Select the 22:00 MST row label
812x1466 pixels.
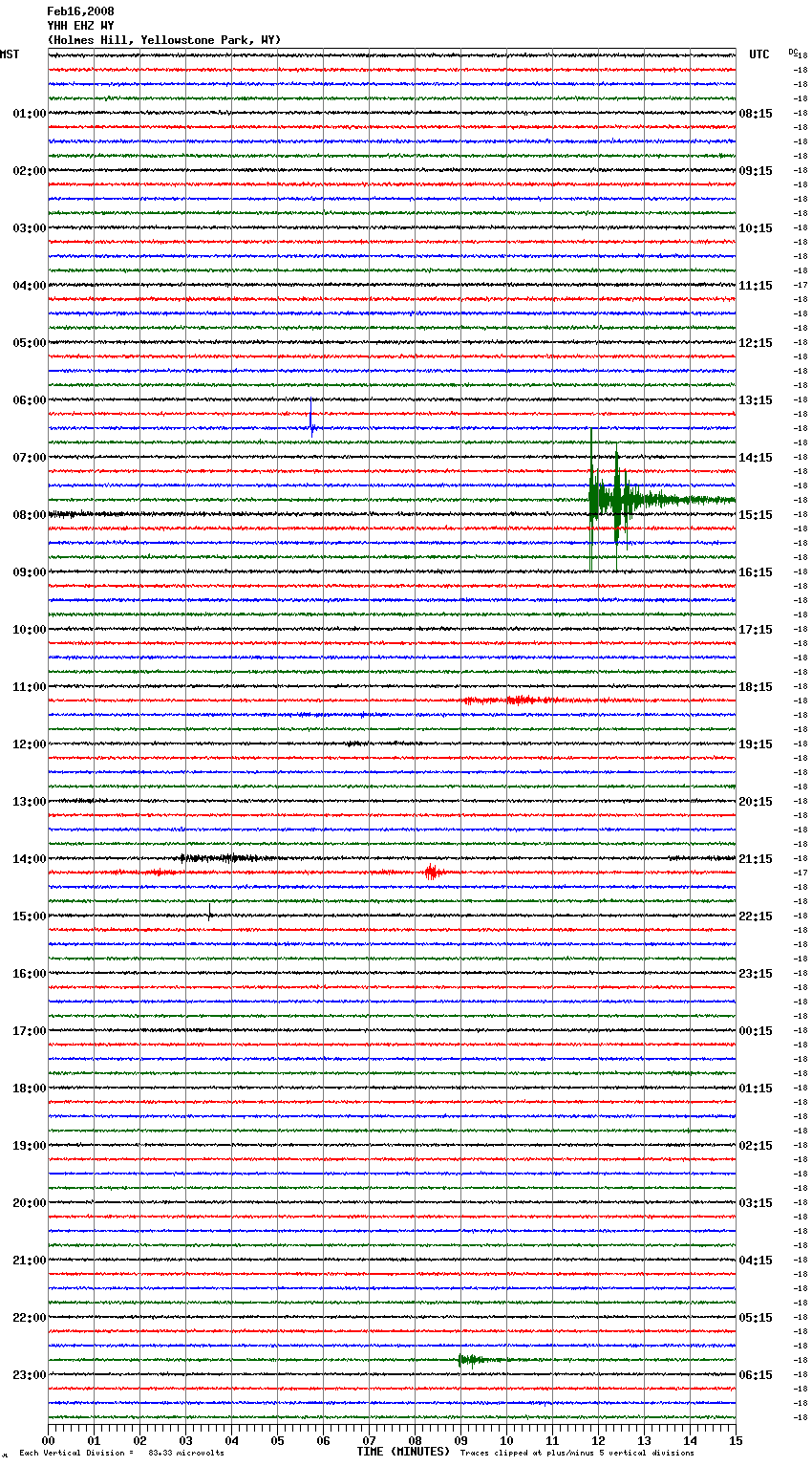pyautogui.click(x=30, y=1318)
